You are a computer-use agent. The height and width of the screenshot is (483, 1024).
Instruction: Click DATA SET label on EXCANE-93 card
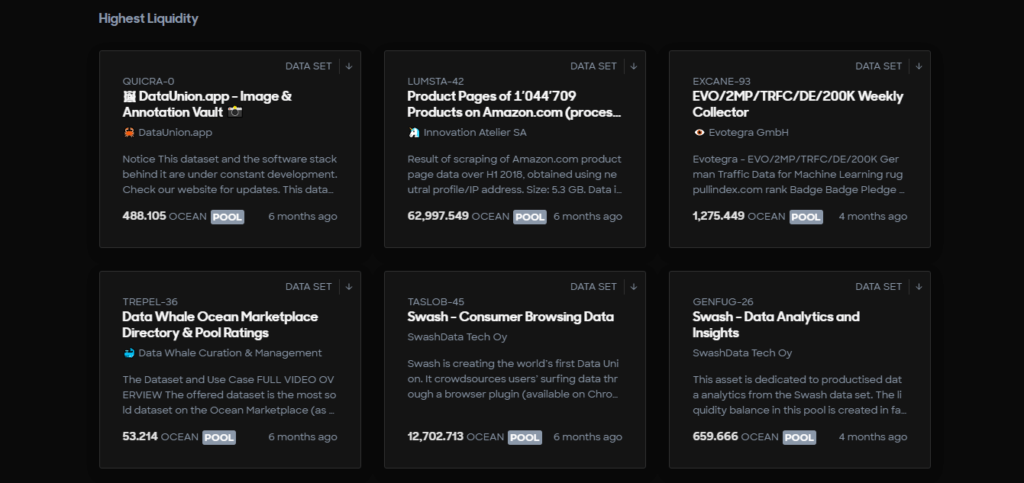878,66
